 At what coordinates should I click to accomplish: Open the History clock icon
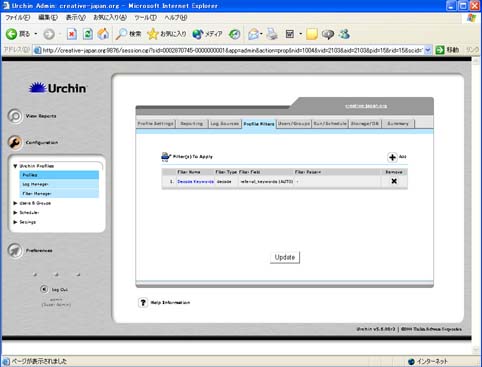235,34
